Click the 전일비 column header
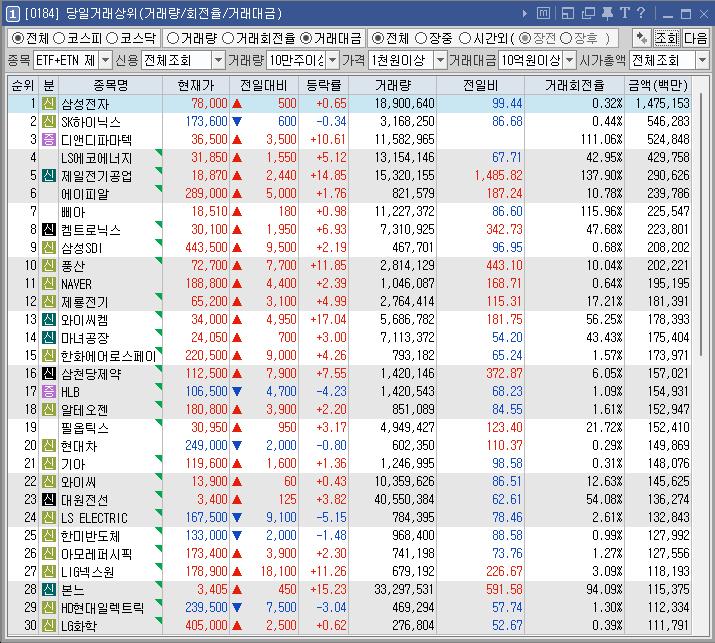715x643 pixels. pyautogui.click(x=480, y=85)
